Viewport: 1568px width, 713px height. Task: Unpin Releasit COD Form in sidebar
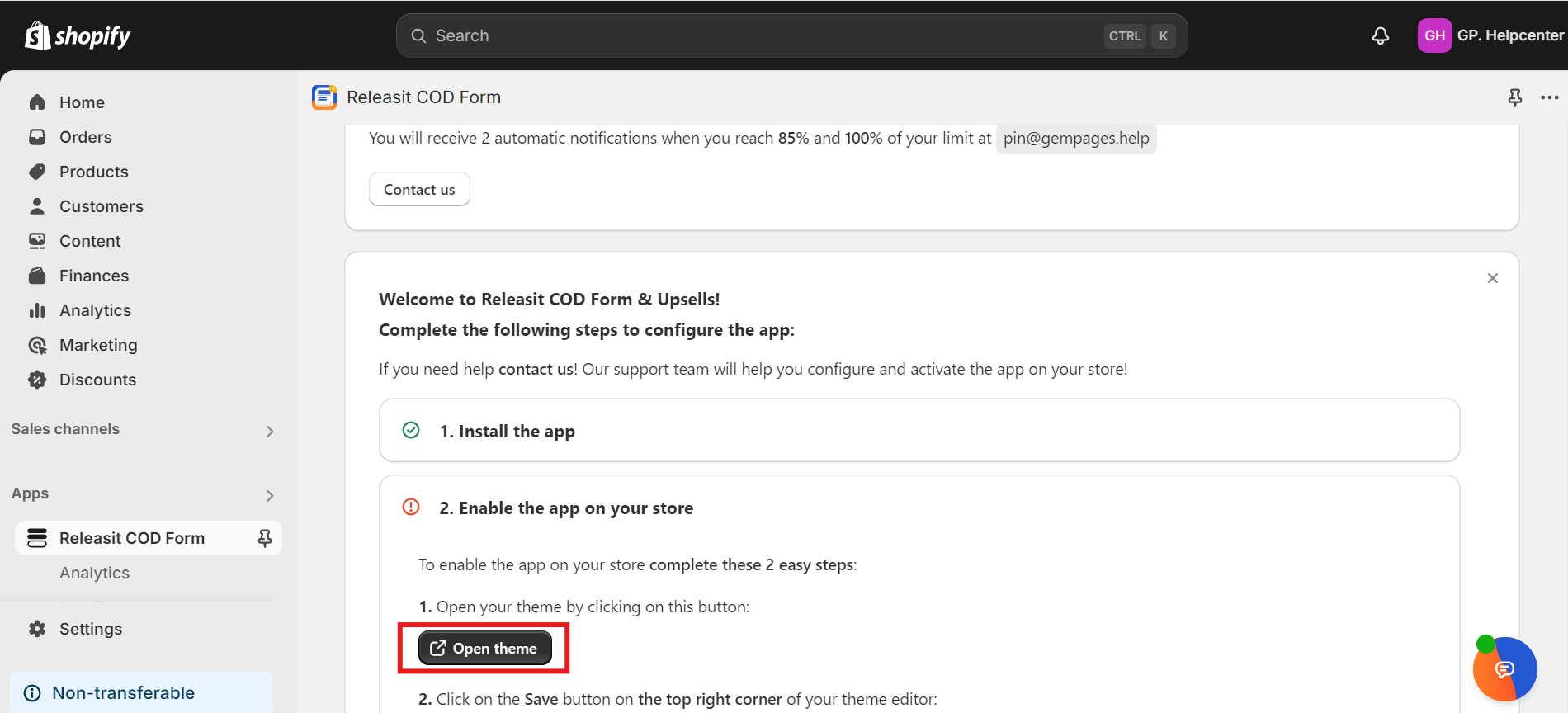point(264,538)
